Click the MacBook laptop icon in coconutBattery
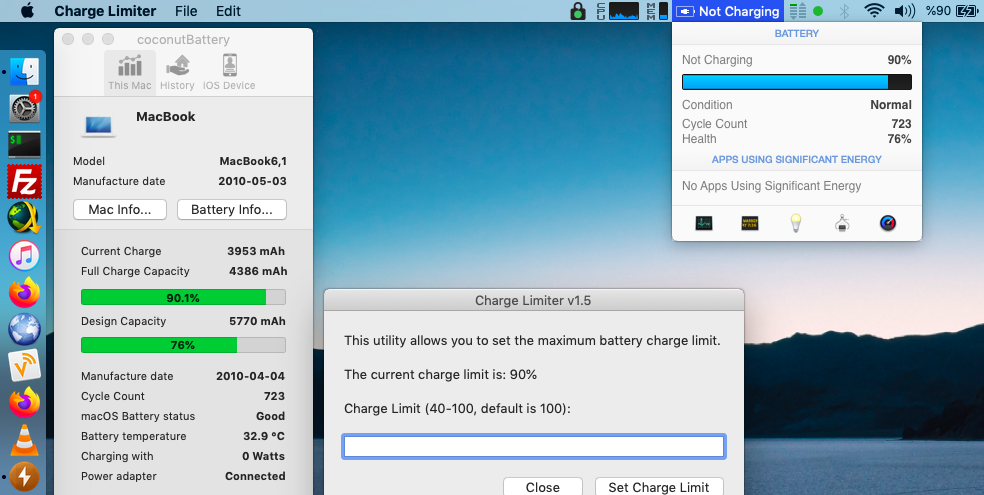Image resolution: width=984 pixels, height=495 pixels. [x=99, y=126]
